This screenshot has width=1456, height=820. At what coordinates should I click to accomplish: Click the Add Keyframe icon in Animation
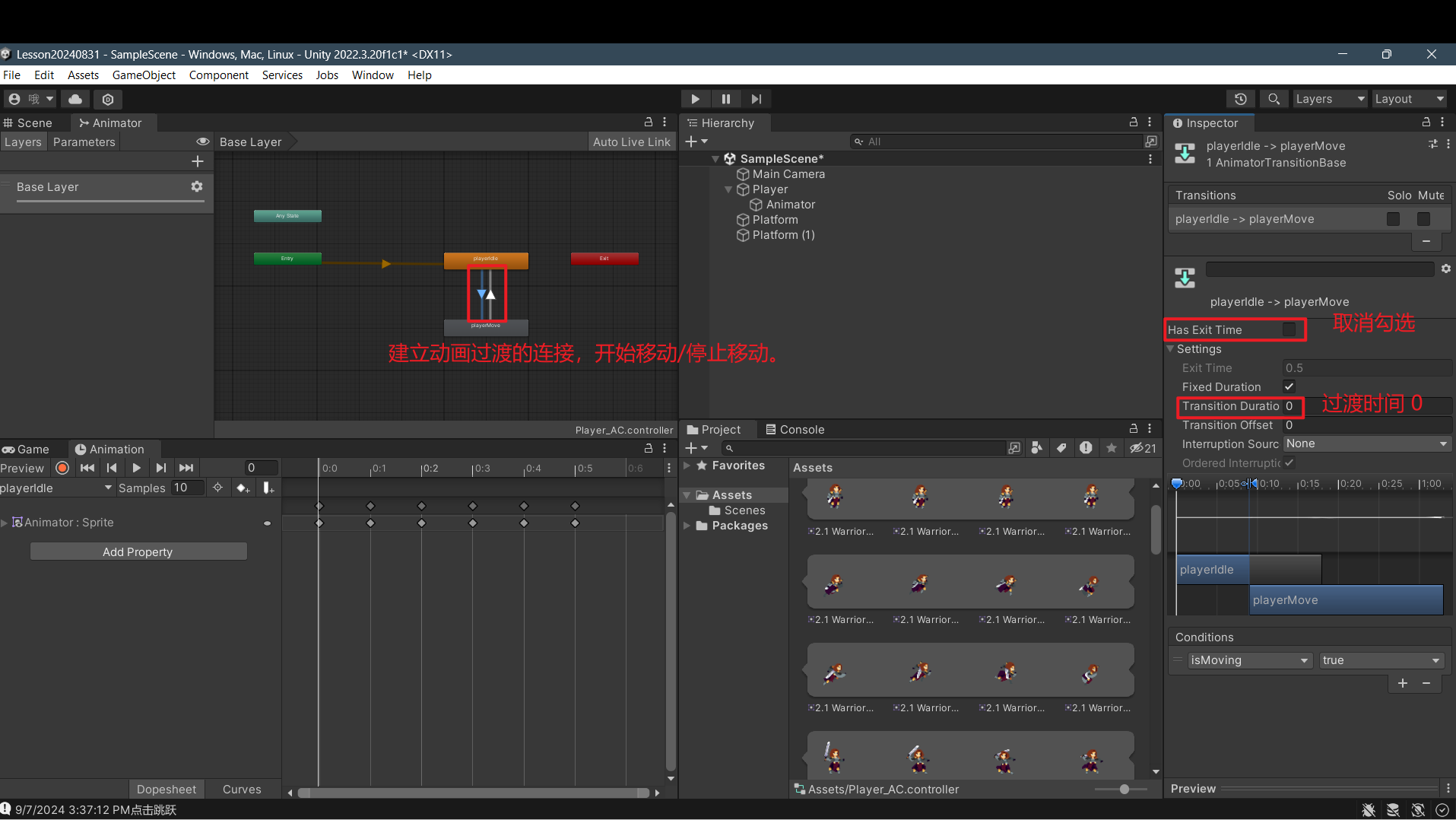tap(243, 488)
